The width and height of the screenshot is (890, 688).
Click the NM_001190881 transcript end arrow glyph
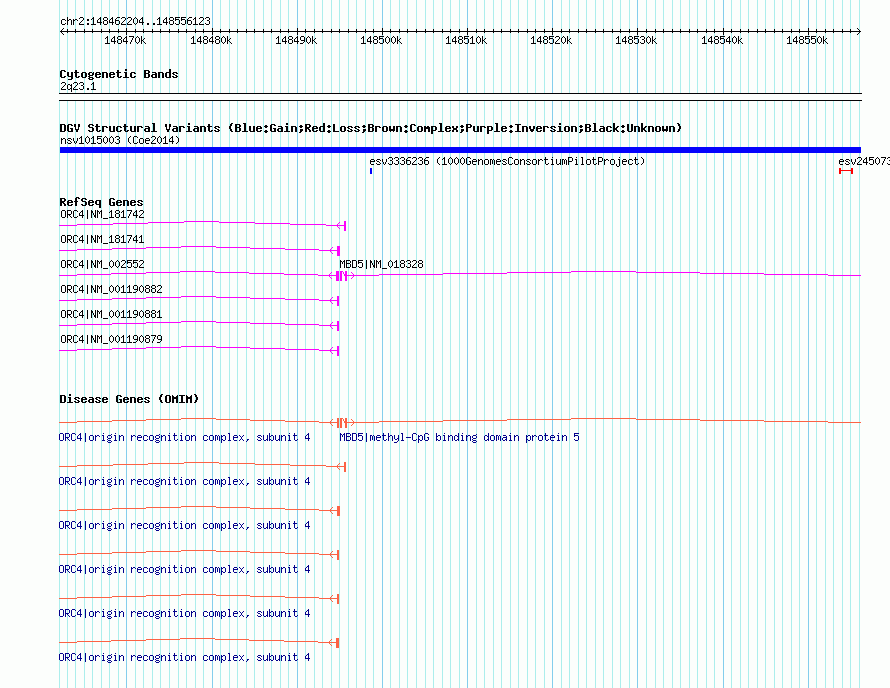(334, 326)
